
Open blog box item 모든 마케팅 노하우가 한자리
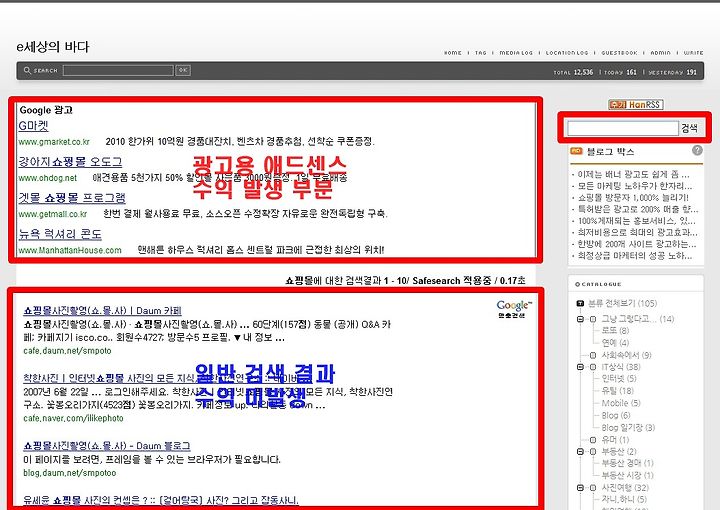pos(635,186)
